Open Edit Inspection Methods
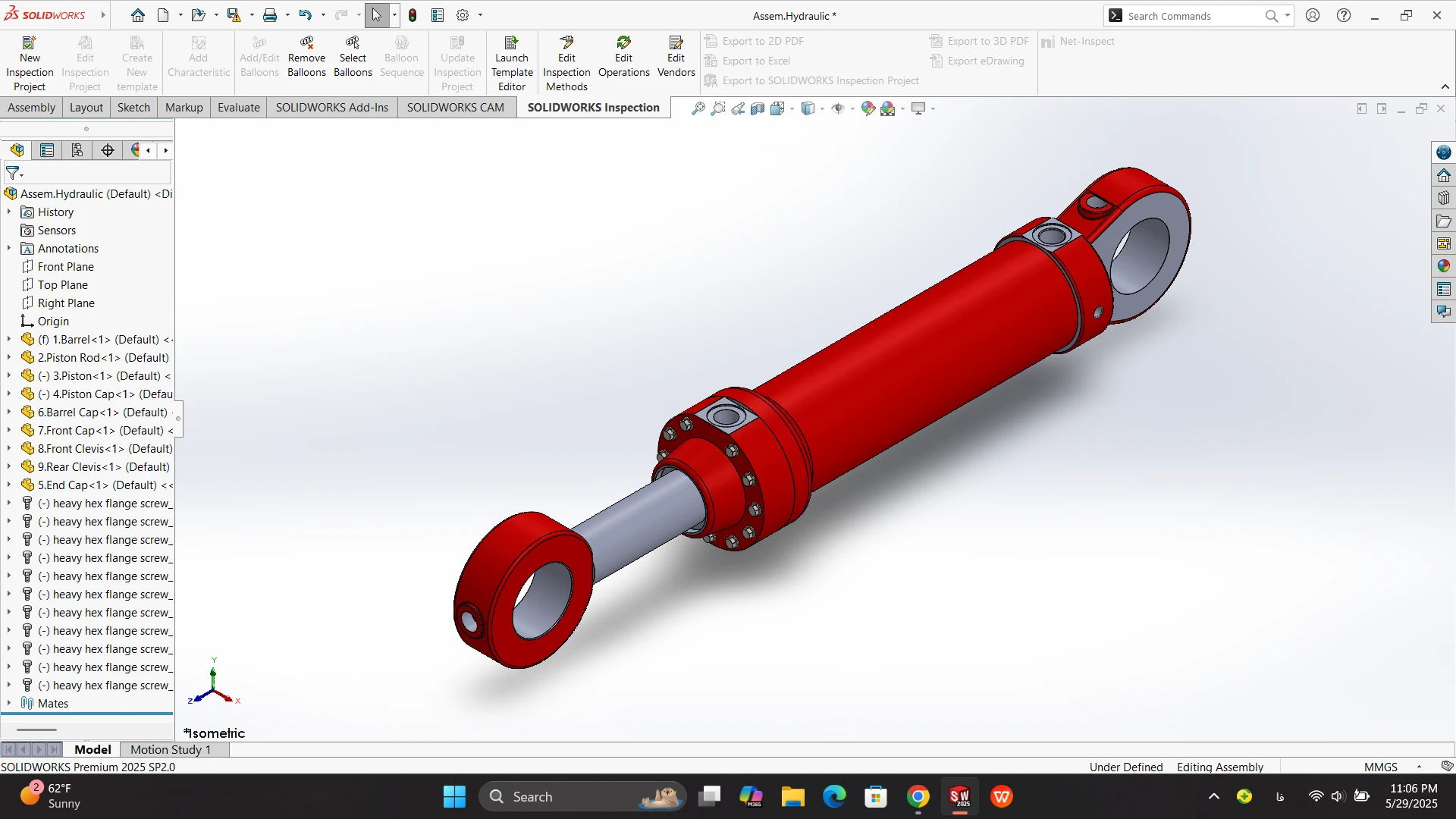Screen dimensions: 1456x819 566,64
